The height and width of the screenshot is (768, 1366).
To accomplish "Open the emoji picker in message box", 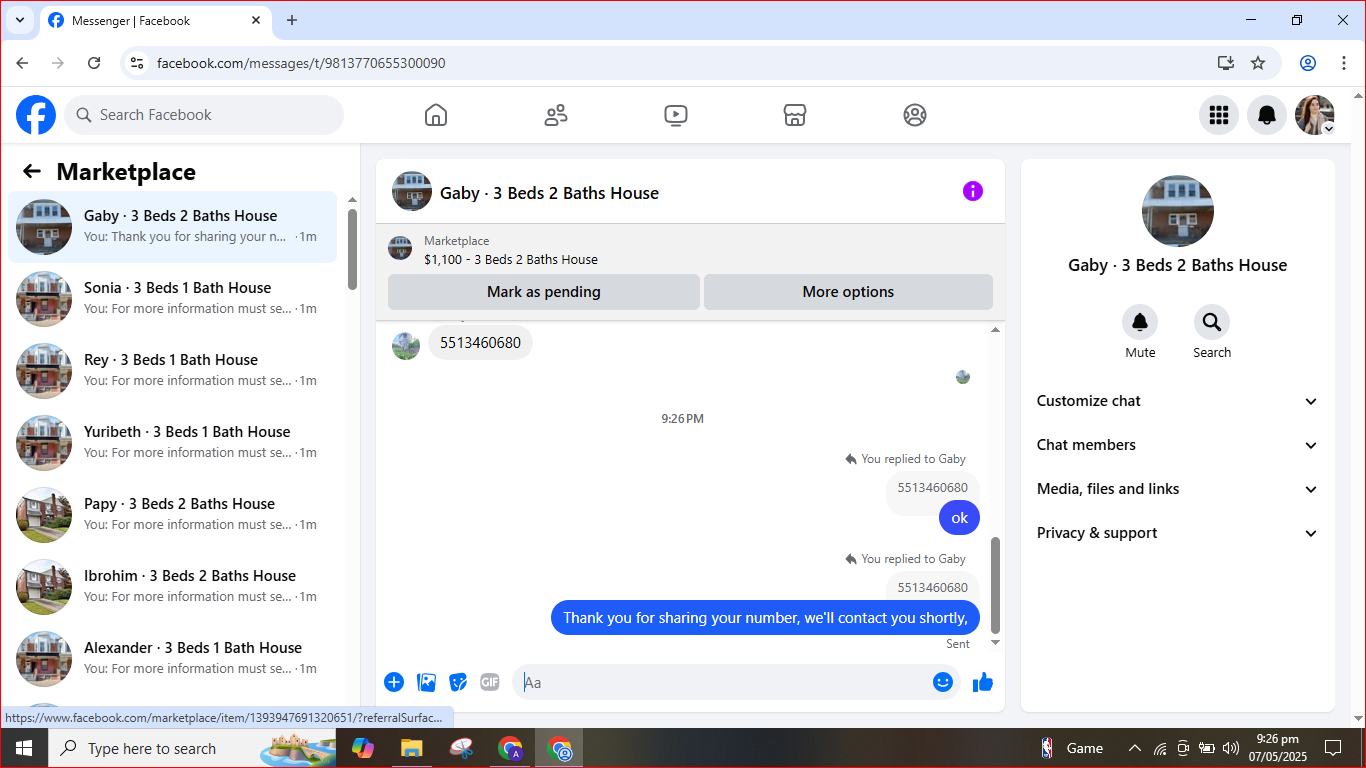I will 943,682.
